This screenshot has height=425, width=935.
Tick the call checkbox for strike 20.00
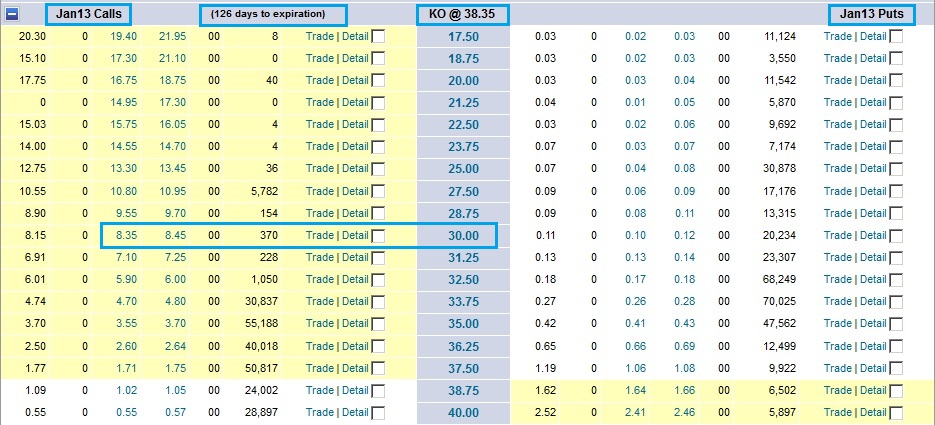point(378,80)
